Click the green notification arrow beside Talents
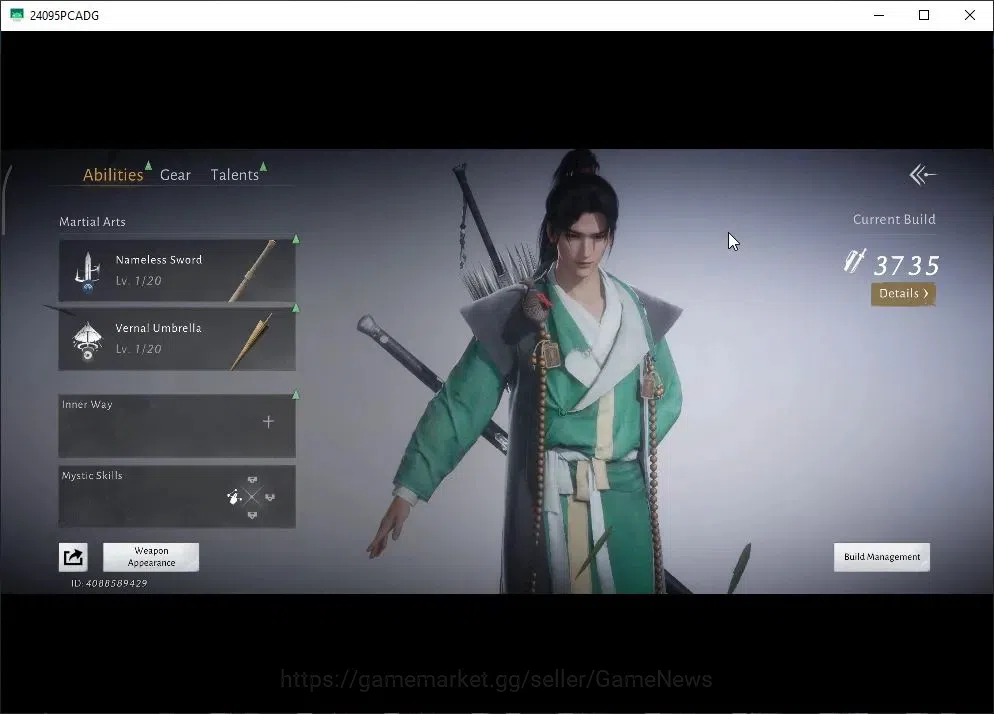 pyautogui.click(x=264, y=167)
